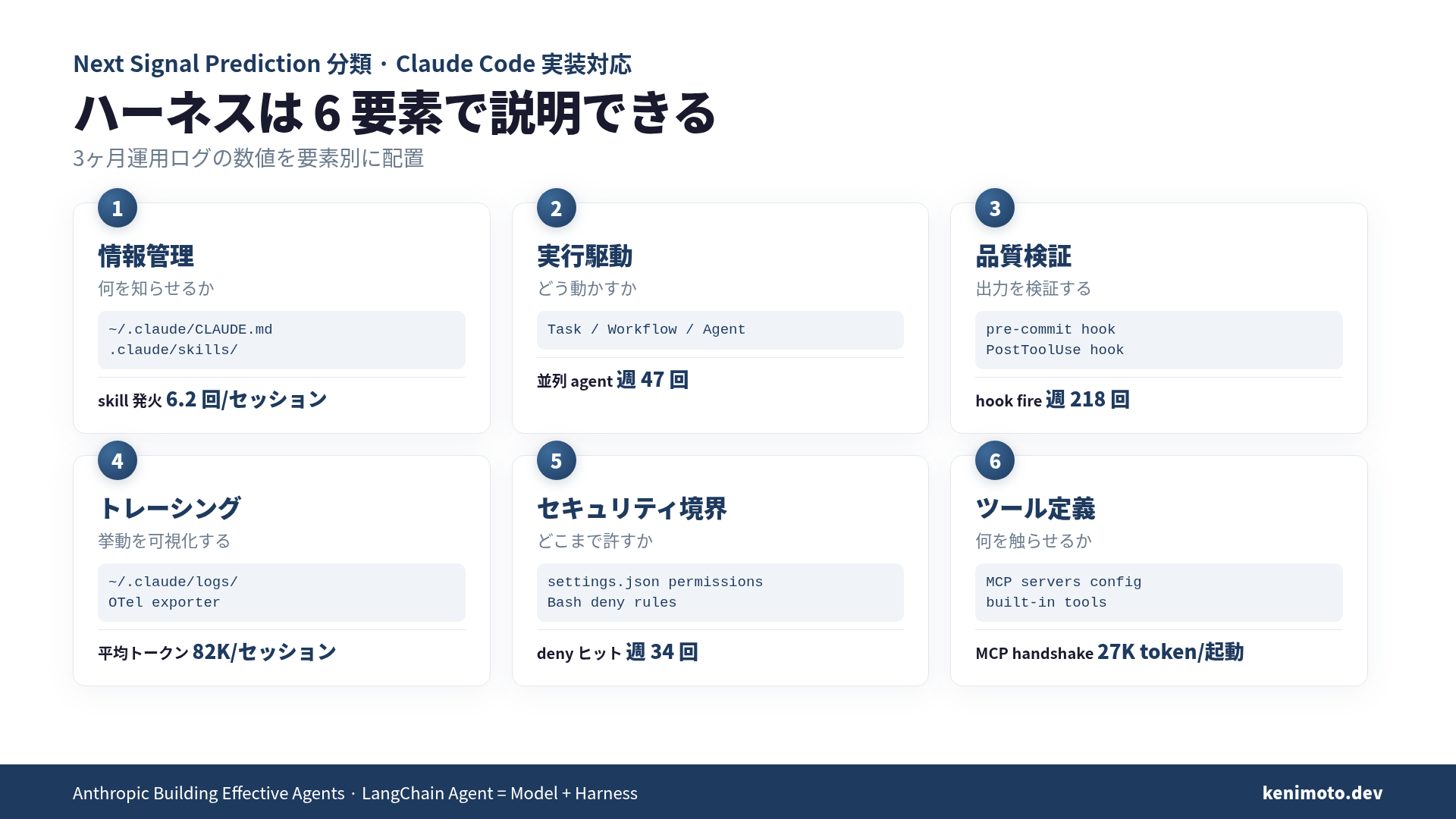Image resolution: width=1456 pixels, height=819 pixels.
Task: Open the kenimoto.dev footer link
Action: (x=1323, y=793)
